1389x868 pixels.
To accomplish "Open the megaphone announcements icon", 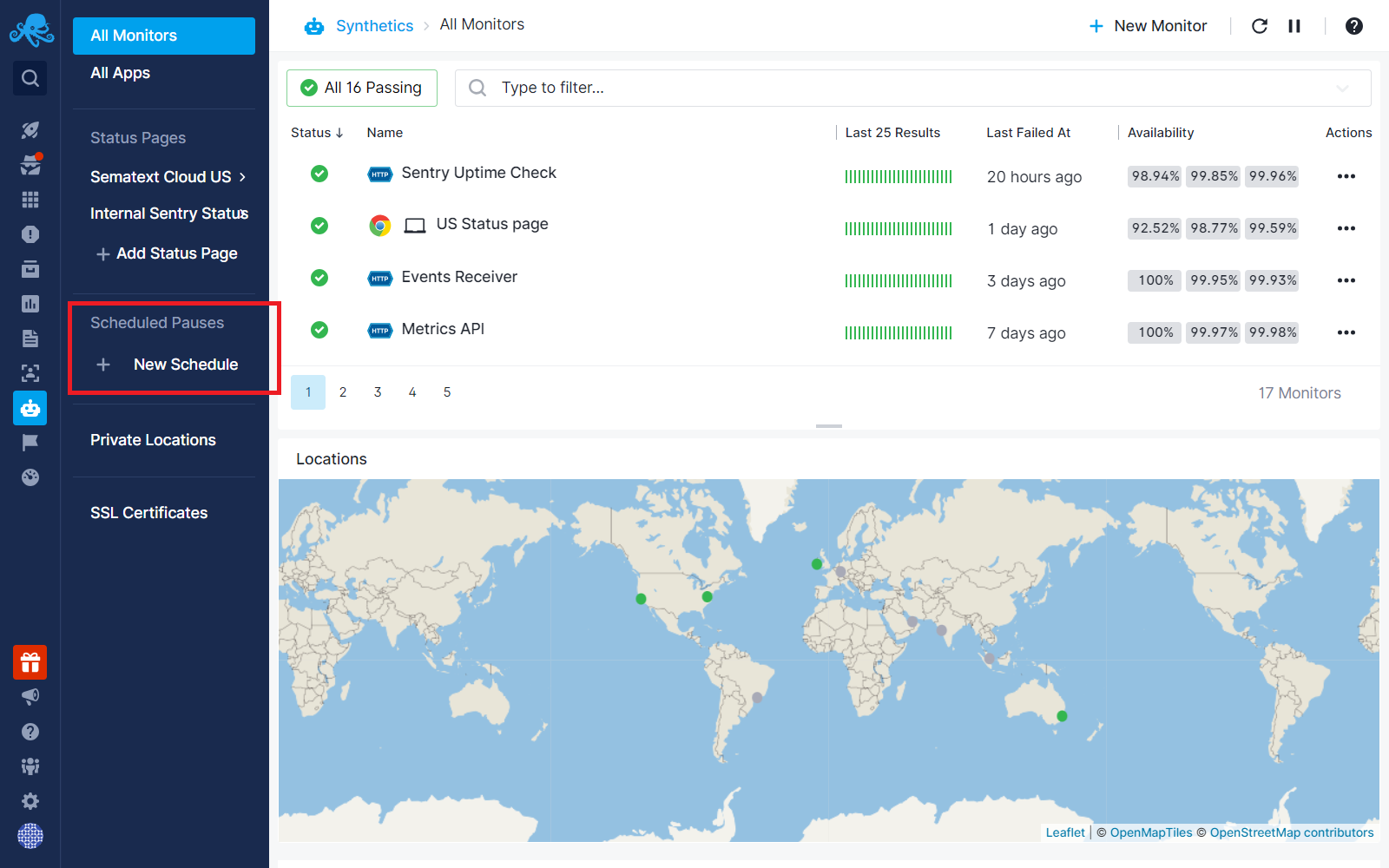I will (x=30, y=696).
